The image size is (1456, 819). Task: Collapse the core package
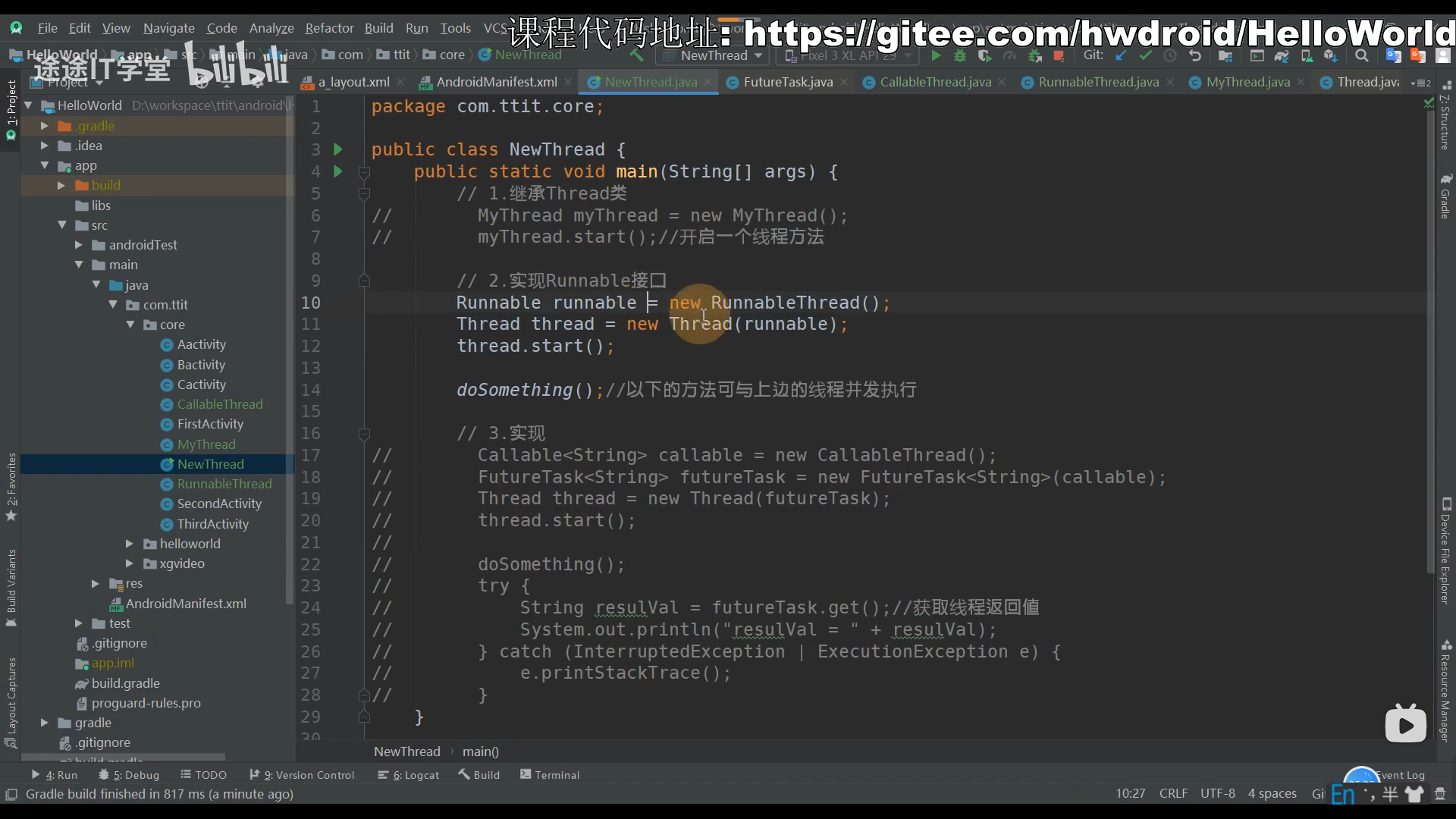coord(130,325)
